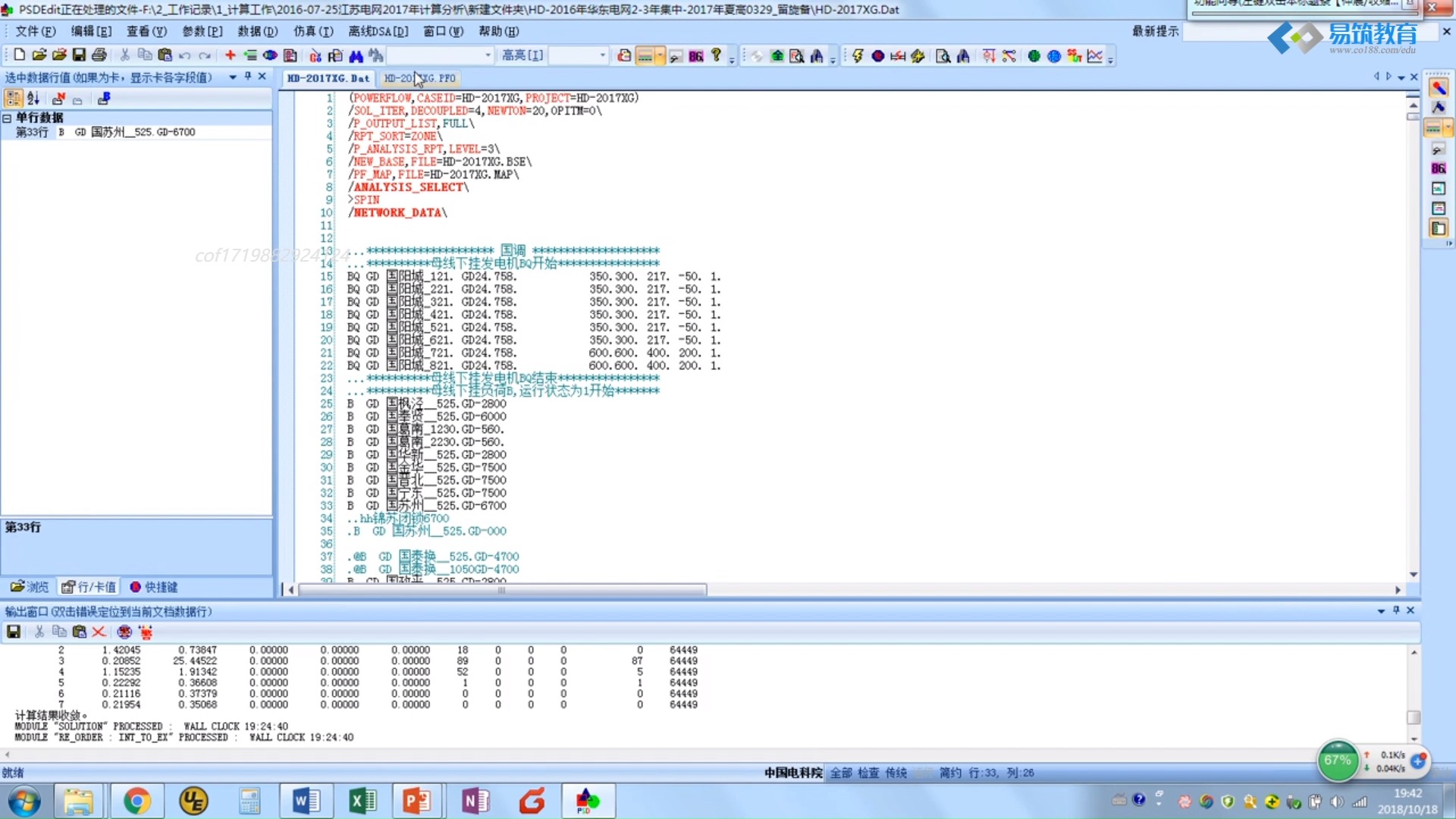Image resolution: width=1456 pixels, height=819 pixels.
Task: Open the 高亮 highlight dropdown
Action: click(x=602, y=55)
